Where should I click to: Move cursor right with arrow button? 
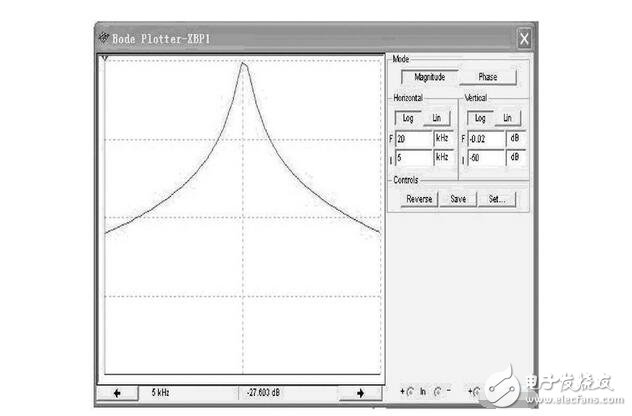pyautogui.click(x=357, y=393)
